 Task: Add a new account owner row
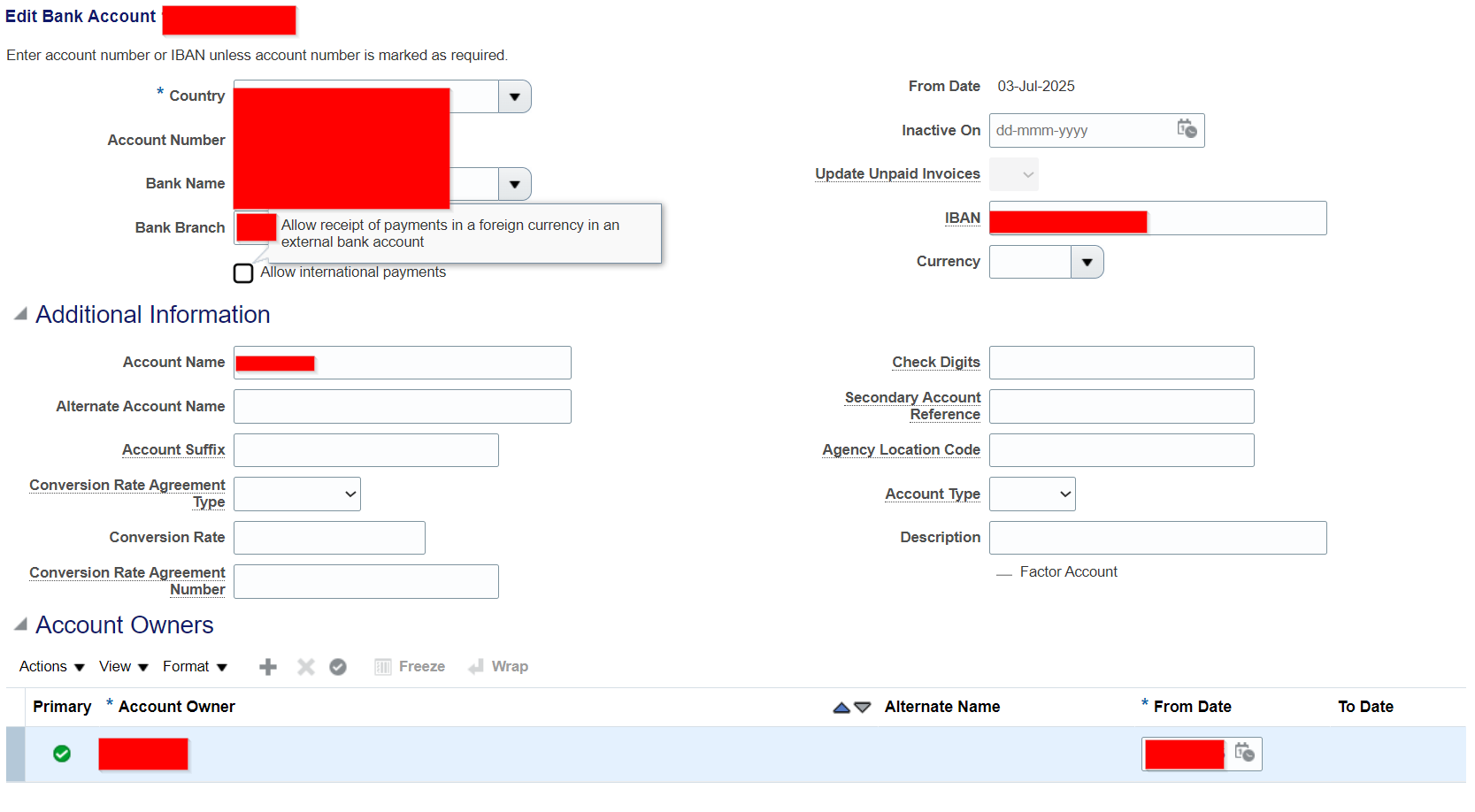tap(267, 667)
